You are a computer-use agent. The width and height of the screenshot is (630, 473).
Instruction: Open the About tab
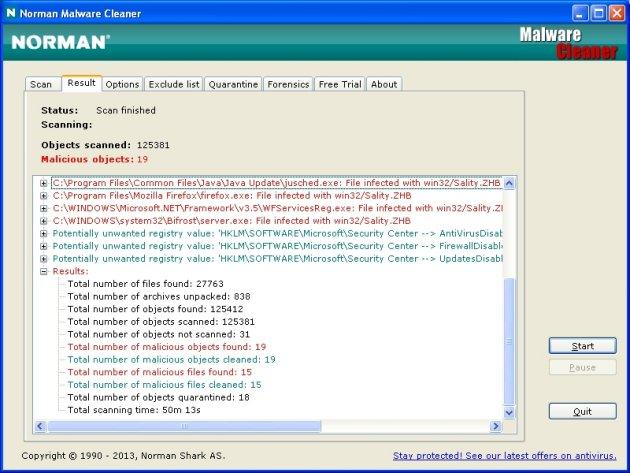click(x=384, y=84)
